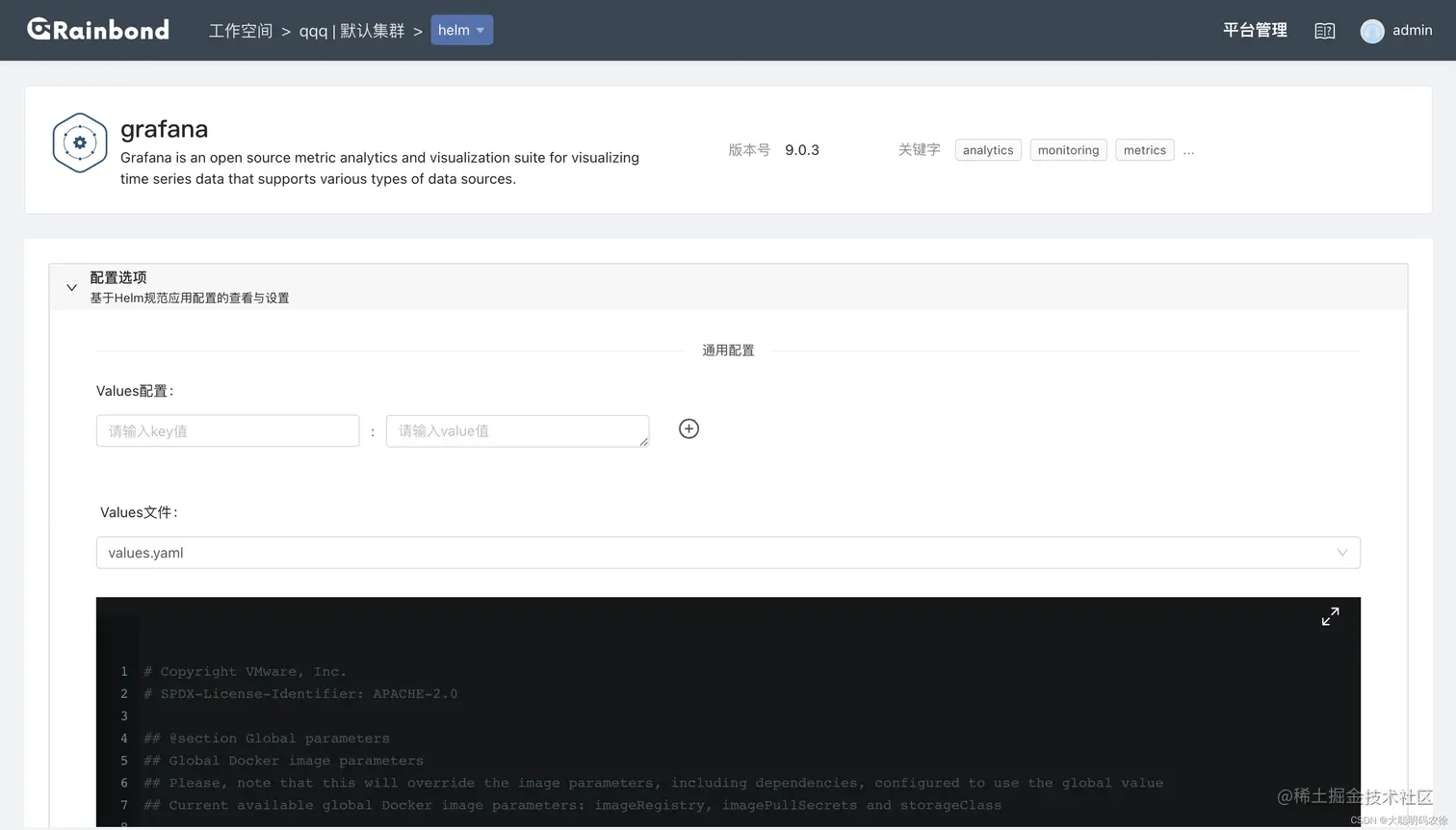
Task: Click code line '# Copyright VMware, Inc.'
Action: (x=245, y=672)
